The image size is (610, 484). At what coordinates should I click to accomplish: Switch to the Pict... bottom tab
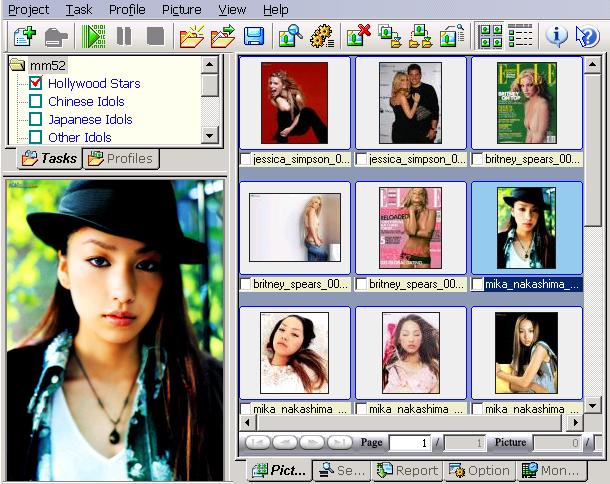tap(279, 471)
